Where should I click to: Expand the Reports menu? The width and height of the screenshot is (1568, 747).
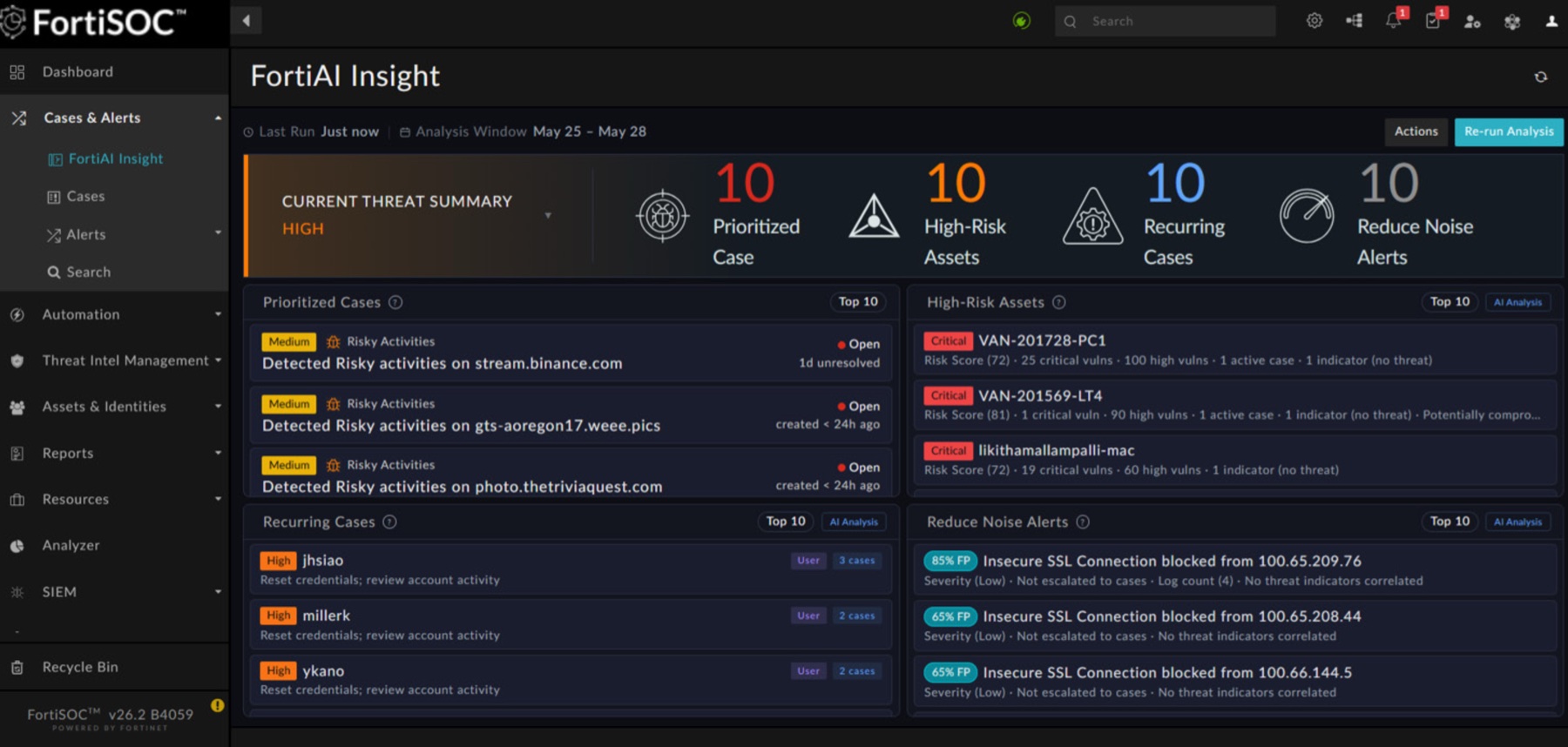point(218,453)
